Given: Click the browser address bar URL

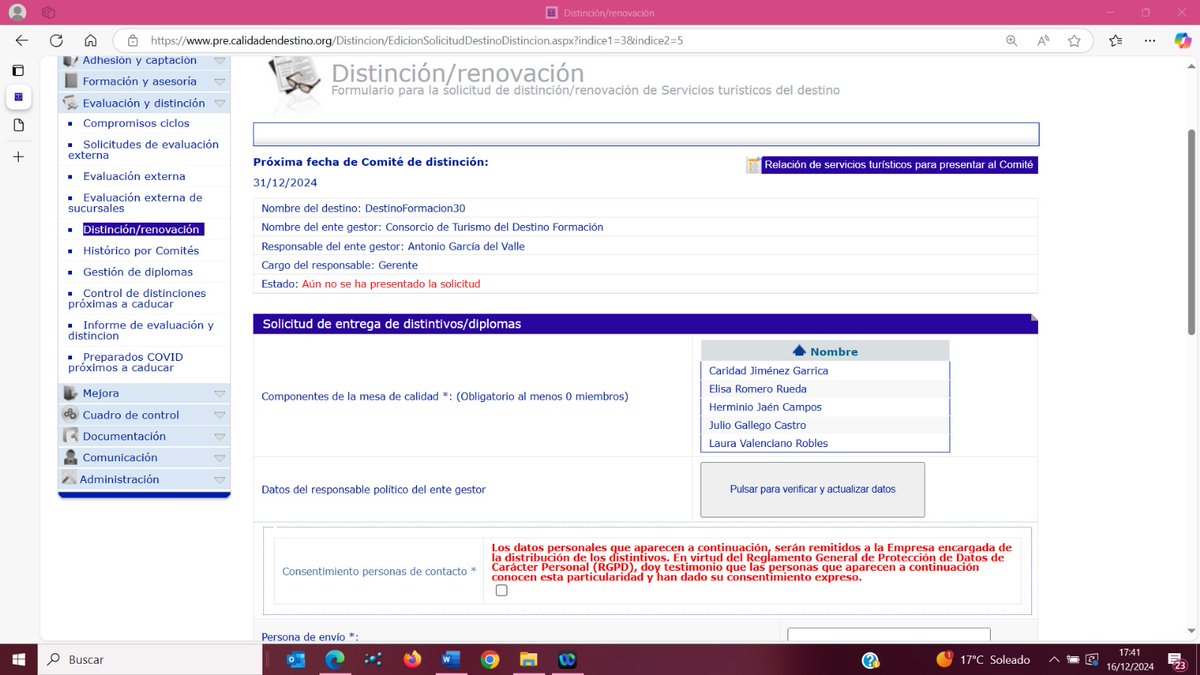Looking at the screenshot, I should point(416,41).
